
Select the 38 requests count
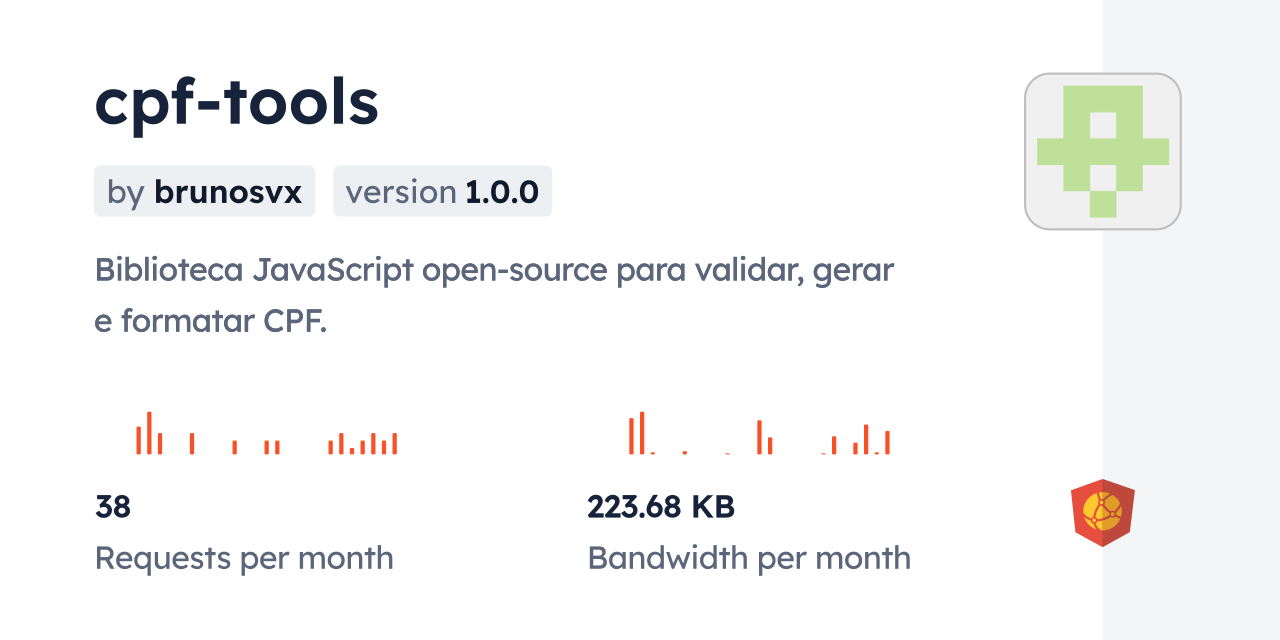point(113,507)
